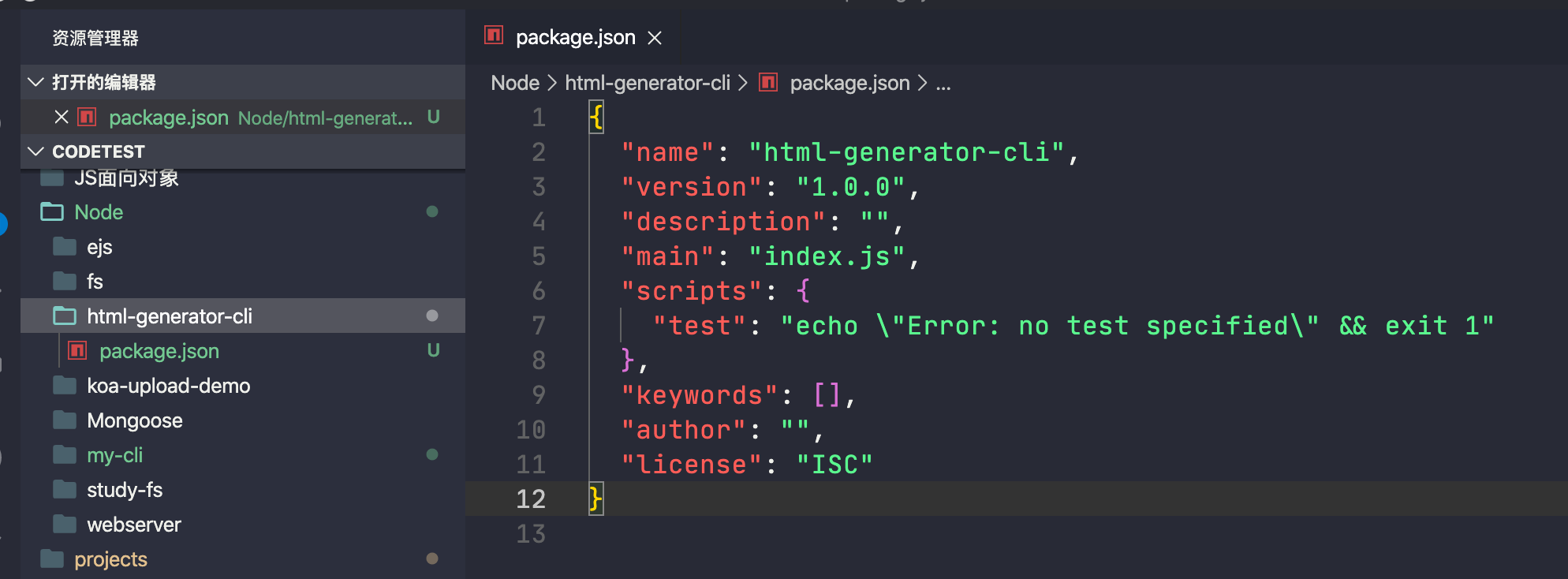Click status dot on projects row

point(432,558)
